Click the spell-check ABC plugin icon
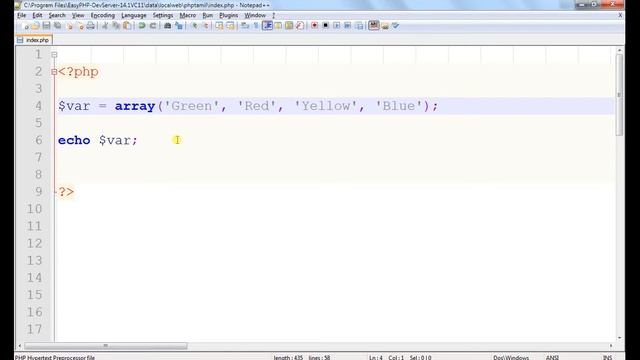The image size is (640, 360). 374,26
